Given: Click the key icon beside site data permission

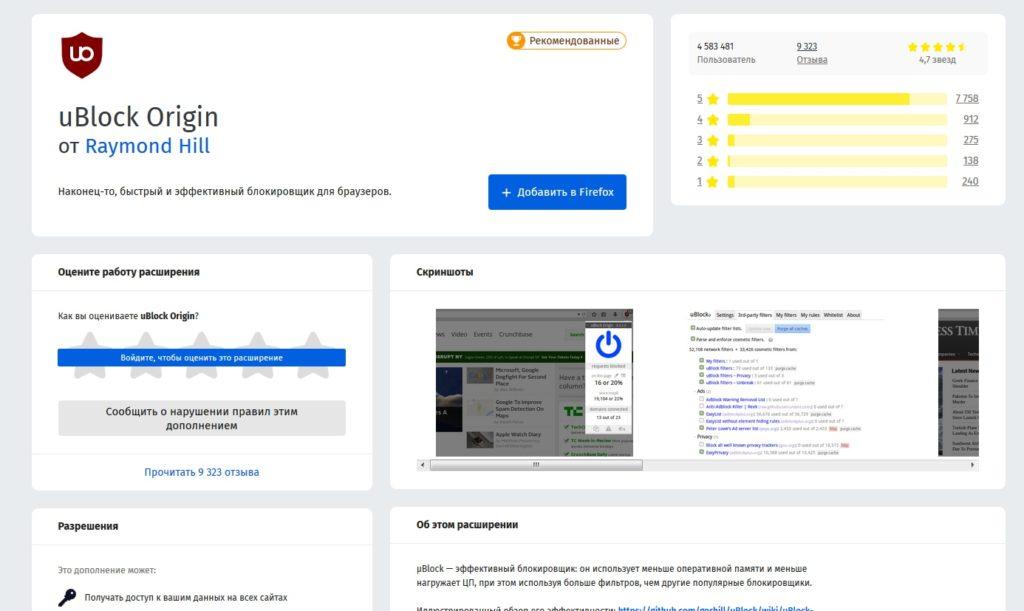Looking at the screenshot, I should coord(67,597).
